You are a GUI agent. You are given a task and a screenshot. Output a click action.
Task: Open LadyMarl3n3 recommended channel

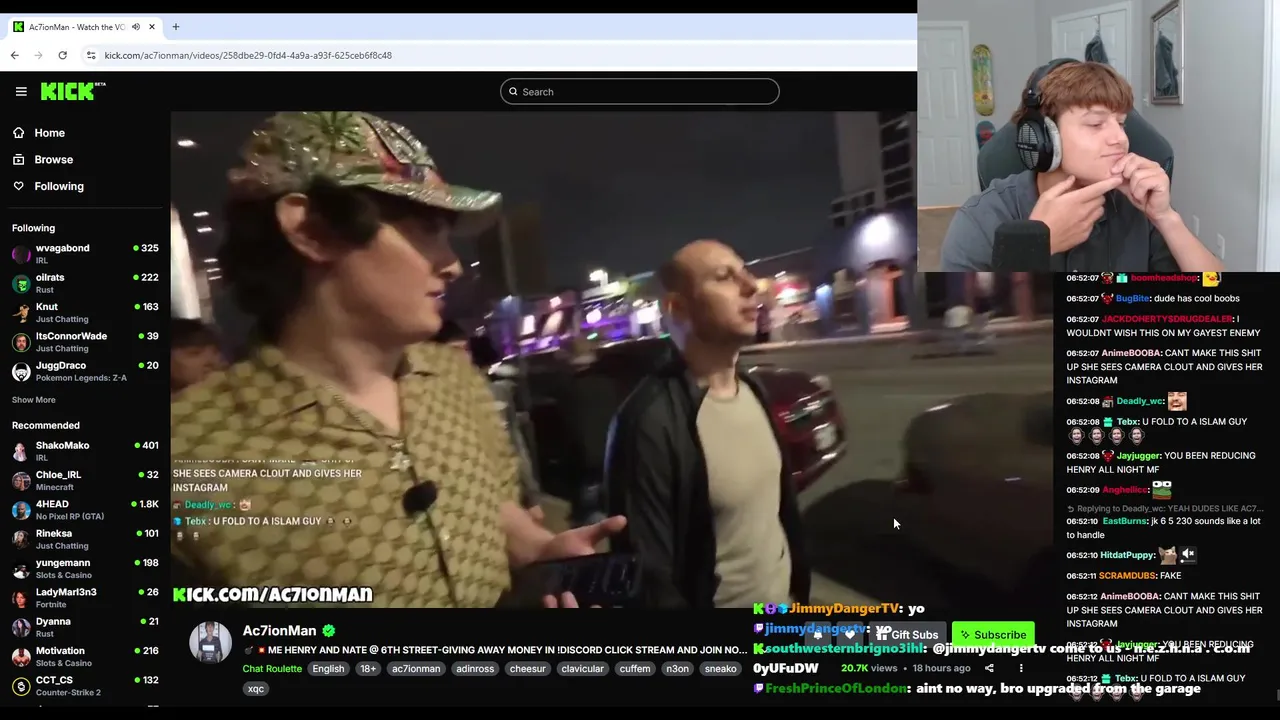coord(85,597)
